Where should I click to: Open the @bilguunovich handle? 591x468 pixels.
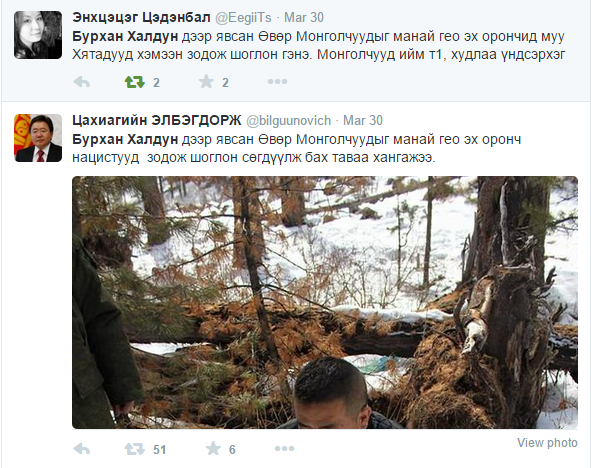point(288,121)
